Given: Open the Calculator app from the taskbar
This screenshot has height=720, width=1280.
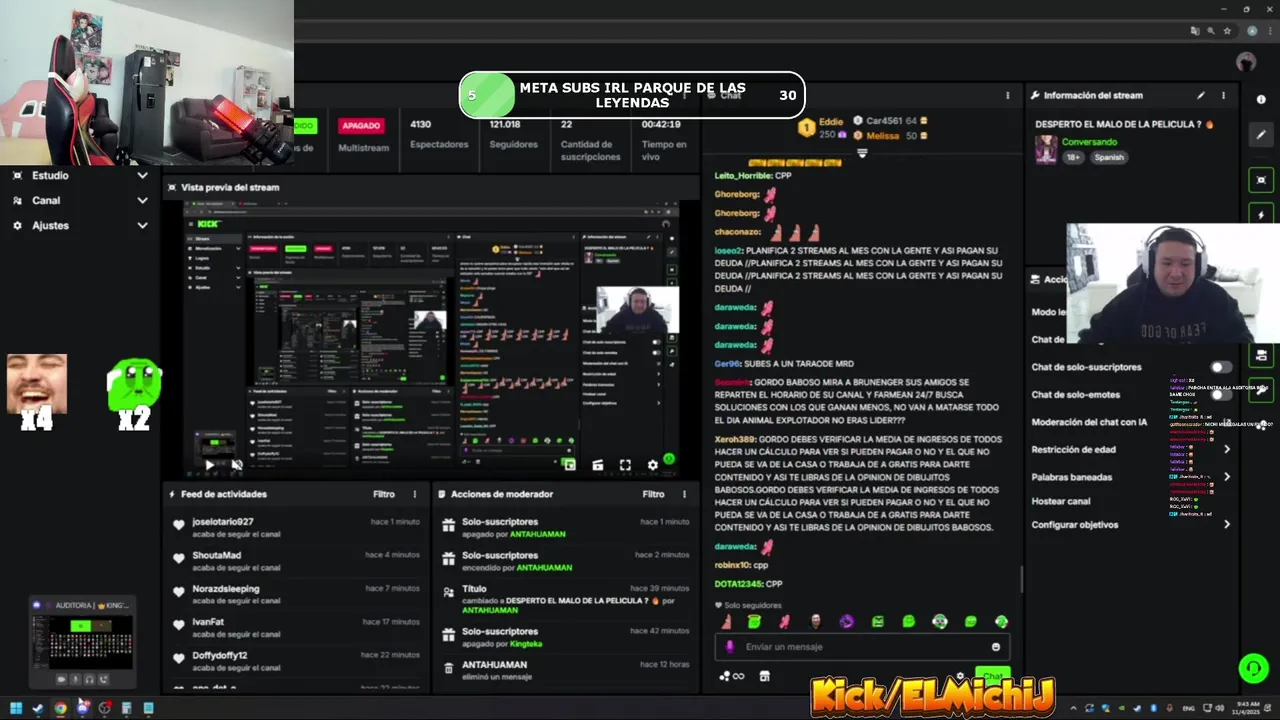Looking at the screenshot, I should [126, 708].
